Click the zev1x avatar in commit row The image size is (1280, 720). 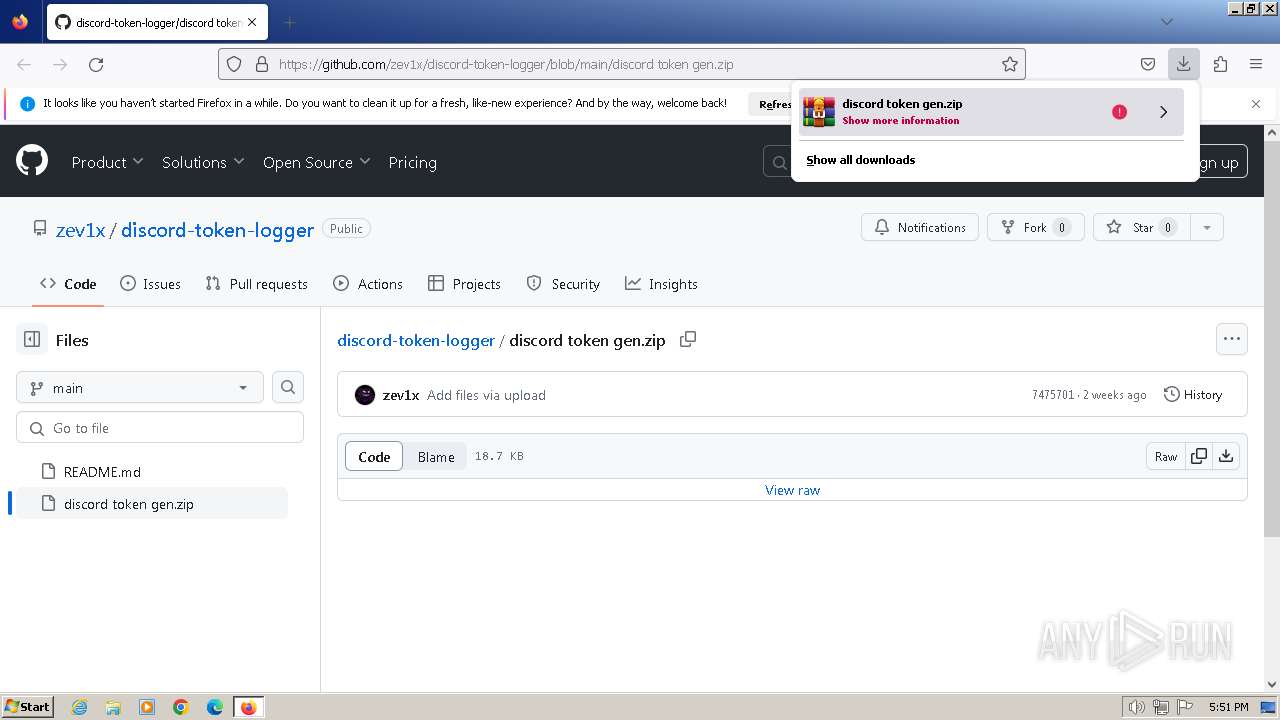point(365,395)
